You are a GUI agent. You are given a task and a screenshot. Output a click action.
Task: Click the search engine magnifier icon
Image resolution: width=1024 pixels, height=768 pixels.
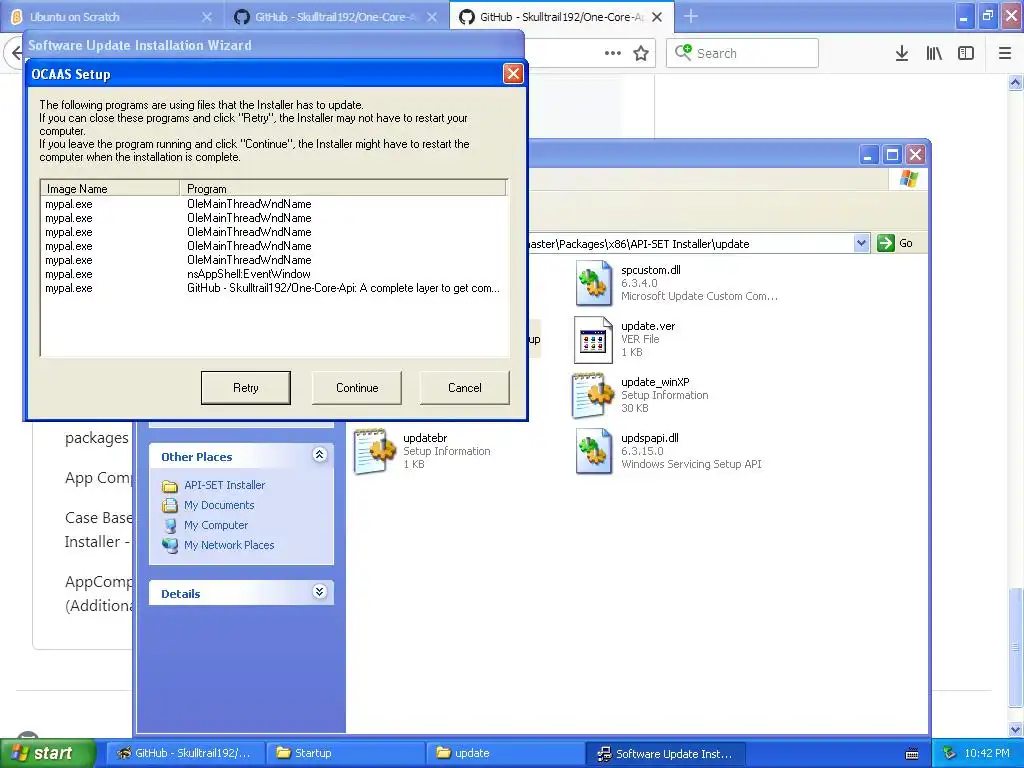683,52
